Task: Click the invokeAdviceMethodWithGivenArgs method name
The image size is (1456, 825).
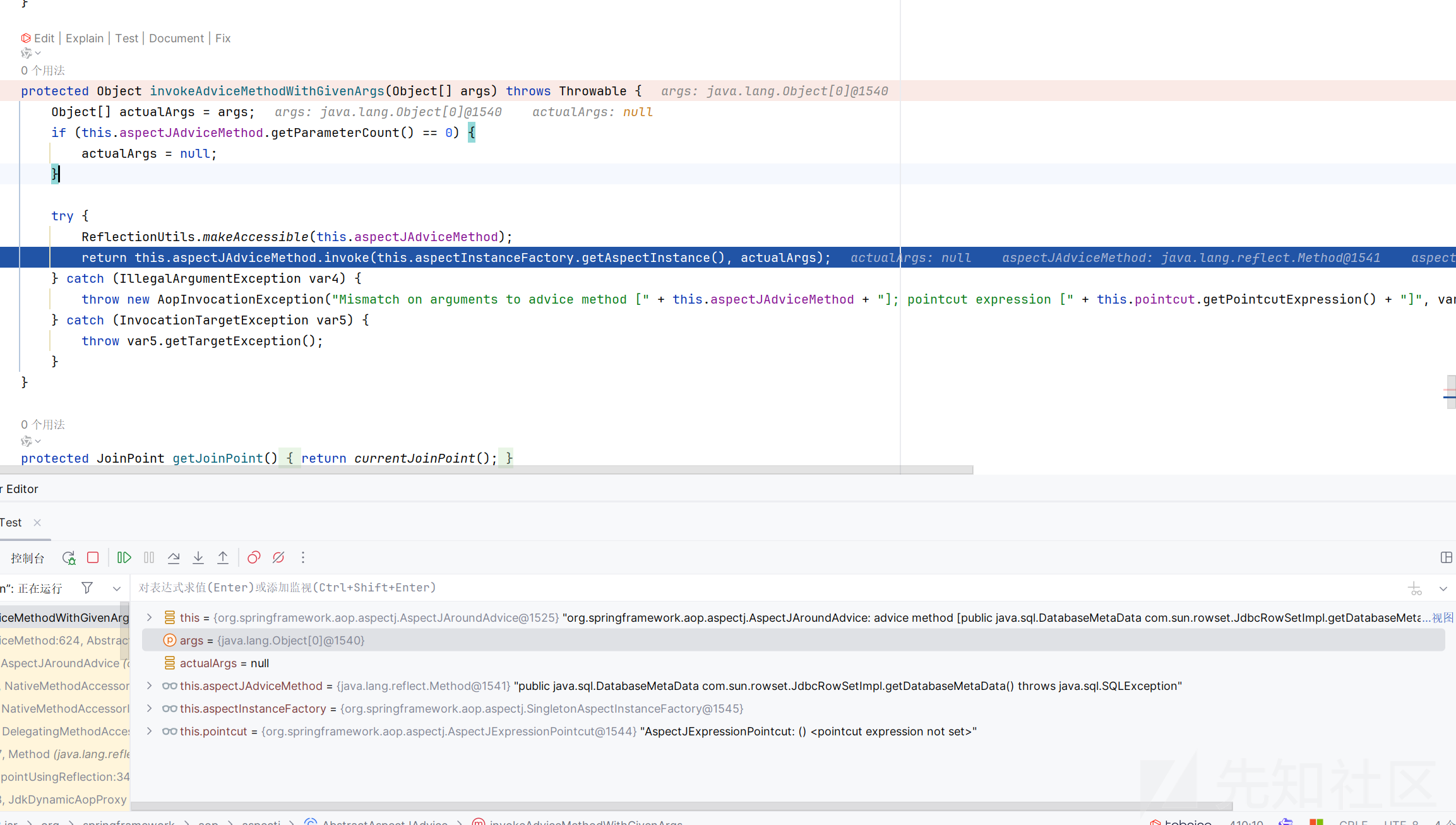Action: 267,91
